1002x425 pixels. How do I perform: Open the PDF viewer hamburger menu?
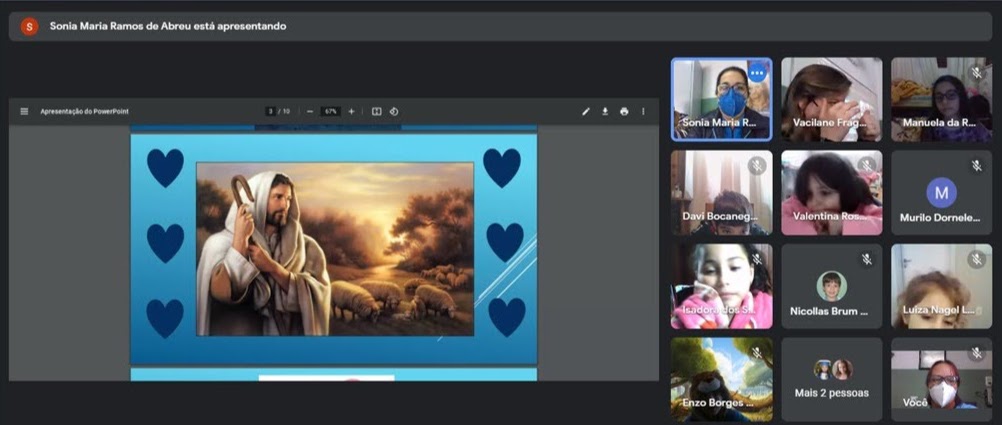24,111
